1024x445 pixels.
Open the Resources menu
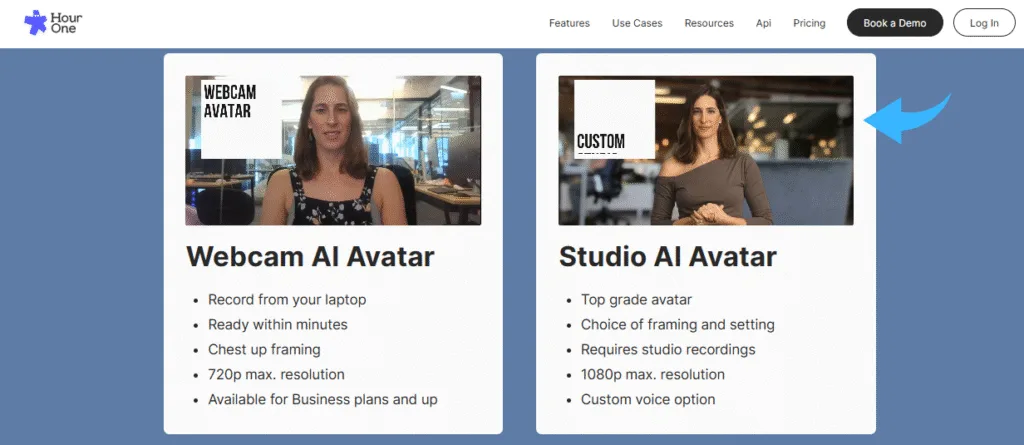(709, 23)
